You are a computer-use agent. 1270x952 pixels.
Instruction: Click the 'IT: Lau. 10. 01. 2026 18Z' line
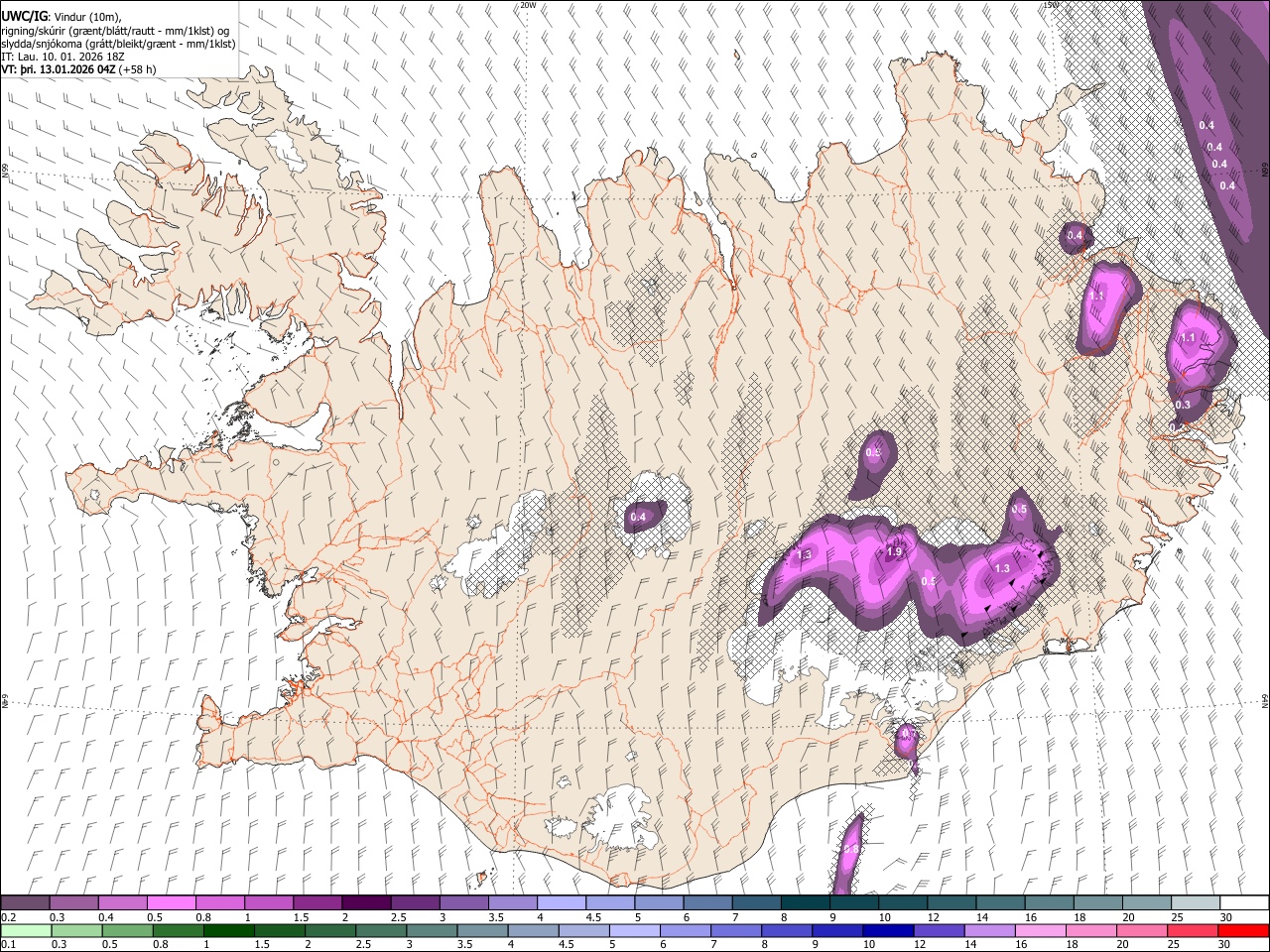(x=63, y=57)
